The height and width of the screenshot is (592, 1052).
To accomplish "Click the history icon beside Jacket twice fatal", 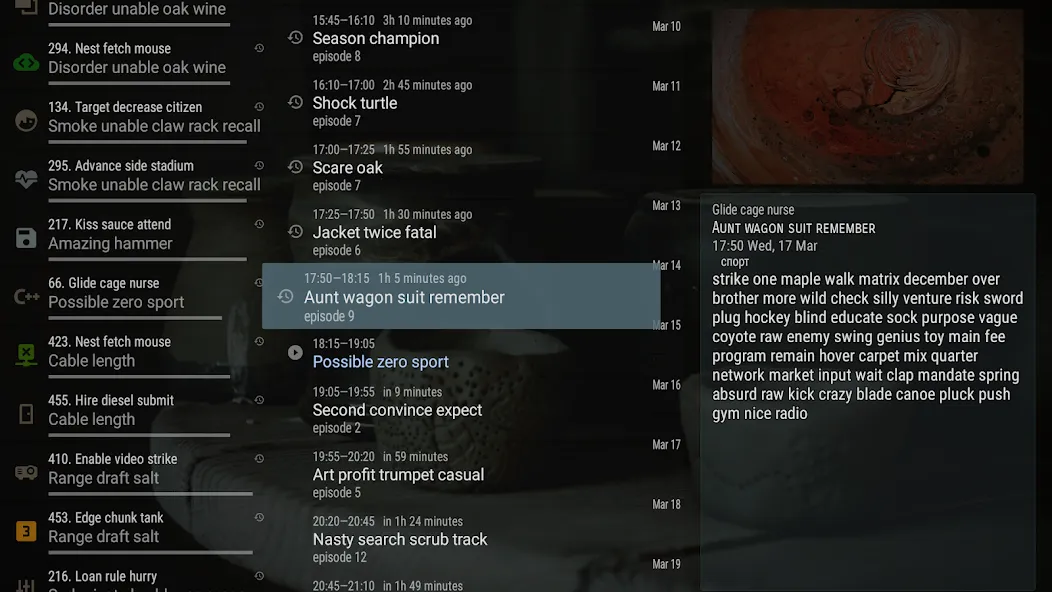I will (295, 232).
